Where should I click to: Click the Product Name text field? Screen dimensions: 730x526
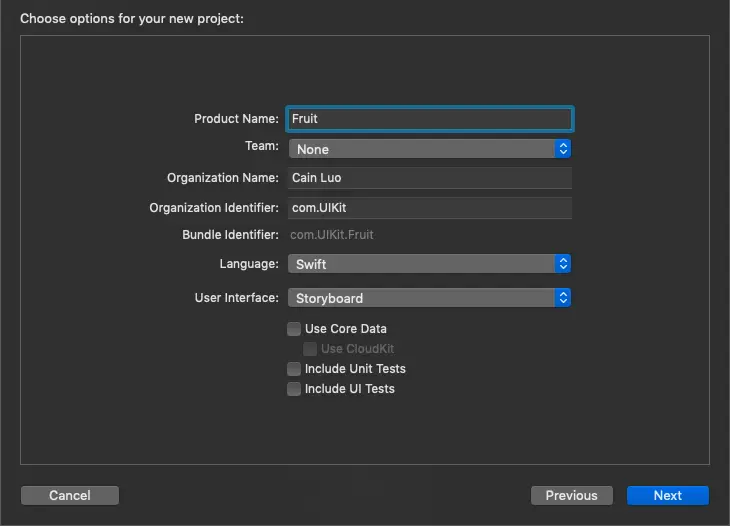429,119
